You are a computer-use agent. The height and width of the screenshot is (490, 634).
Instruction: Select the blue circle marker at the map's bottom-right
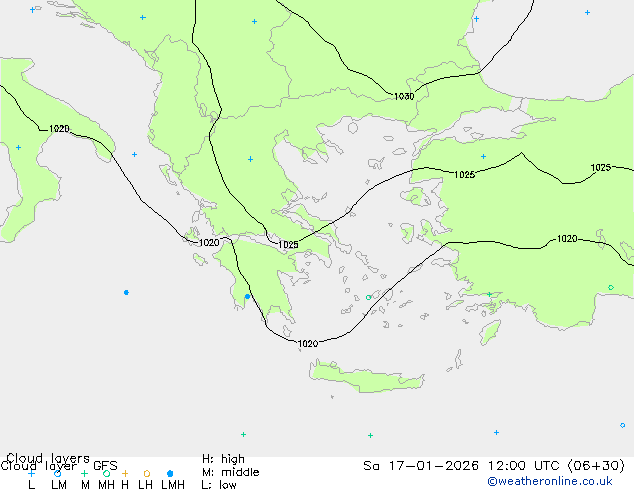pyautogui.click(x=623, y=425)
